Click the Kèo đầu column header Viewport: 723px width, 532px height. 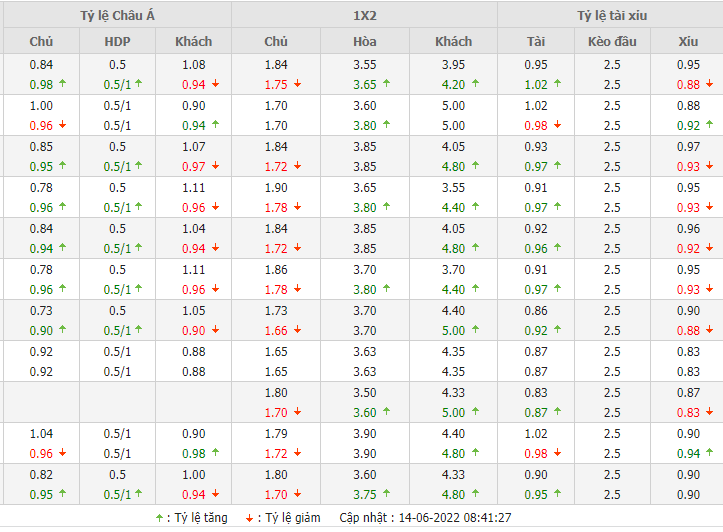coord(612,41)
